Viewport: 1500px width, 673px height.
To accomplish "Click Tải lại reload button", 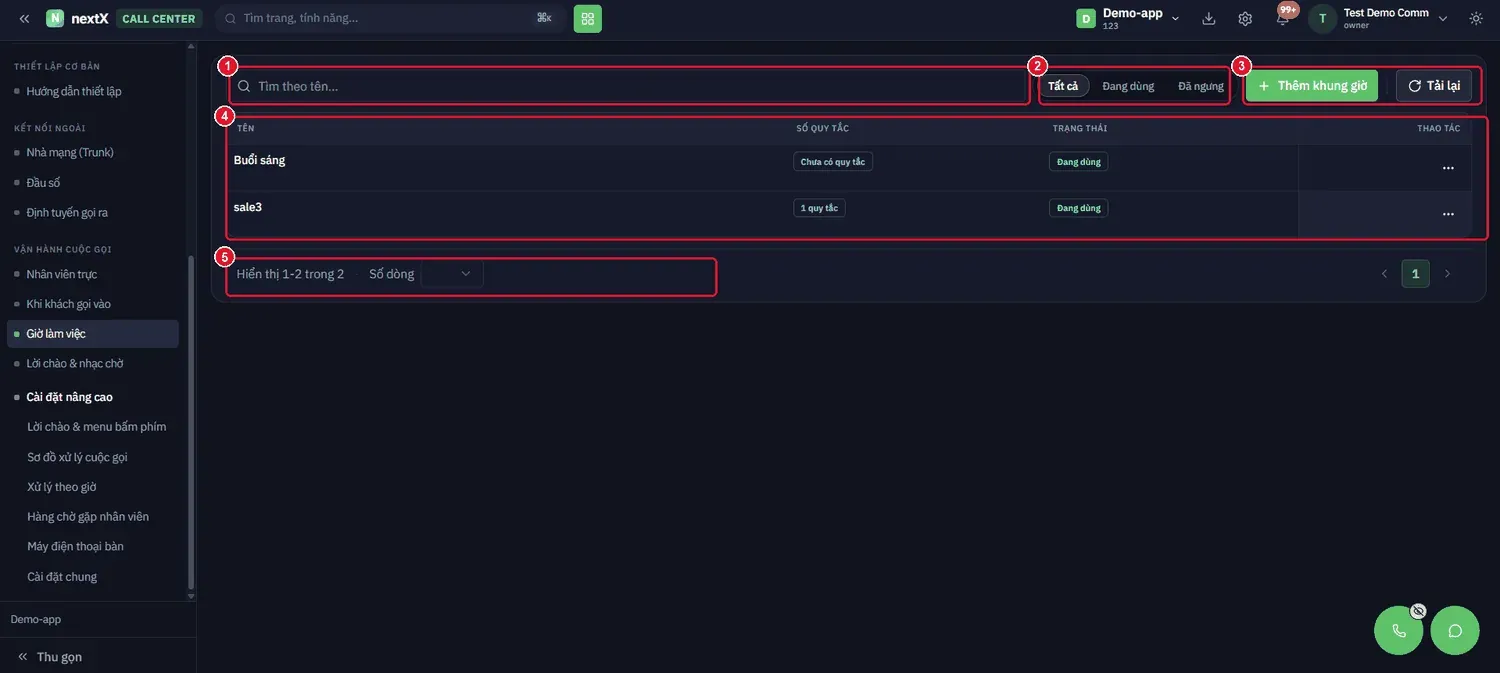I will pos(1434,86).
